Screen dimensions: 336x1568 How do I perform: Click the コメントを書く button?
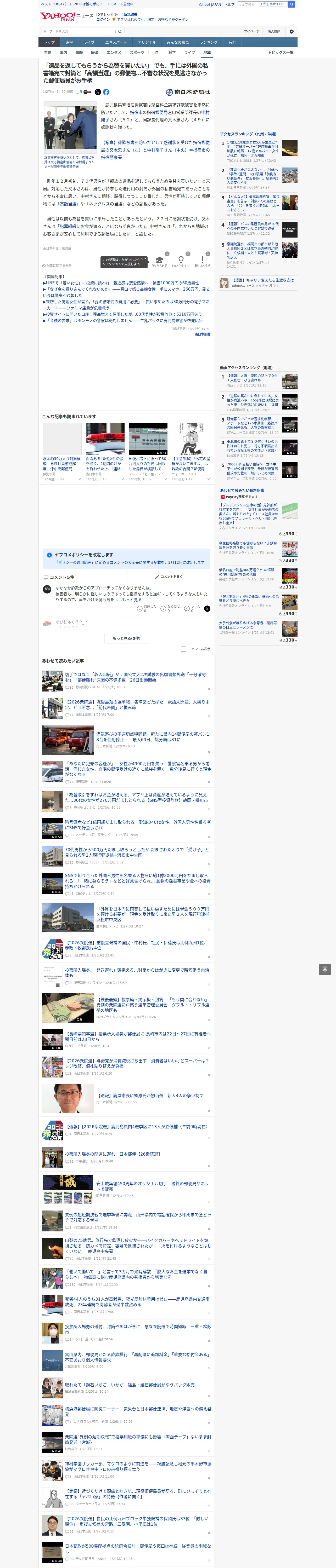(168, 577)
